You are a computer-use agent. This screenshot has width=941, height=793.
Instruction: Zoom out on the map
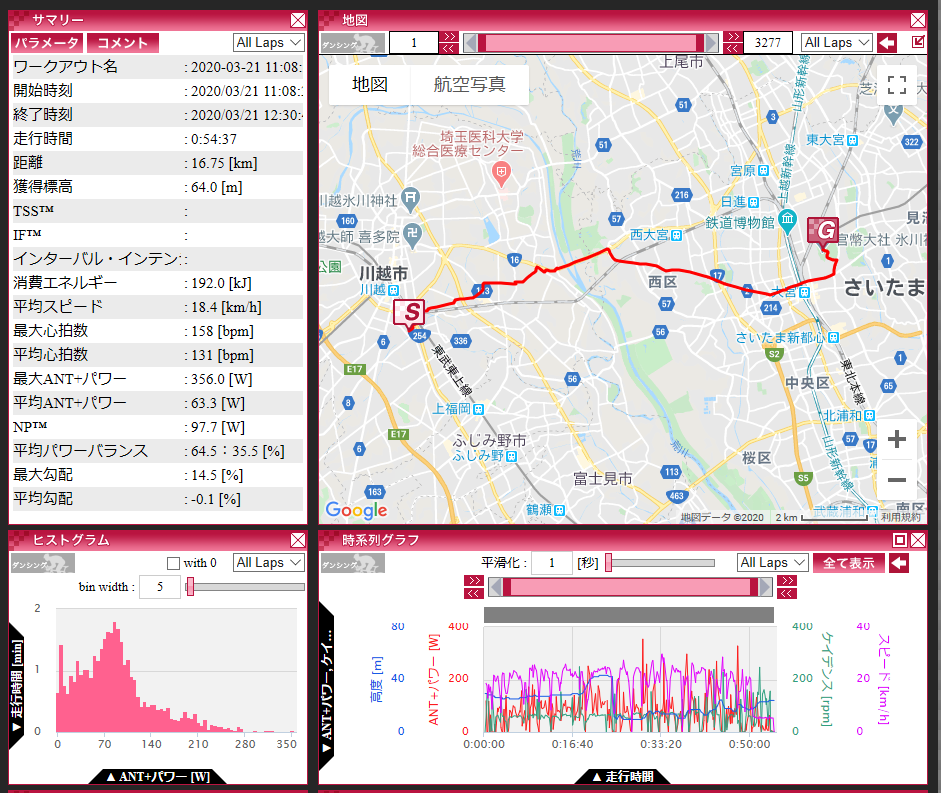point(896,479)
